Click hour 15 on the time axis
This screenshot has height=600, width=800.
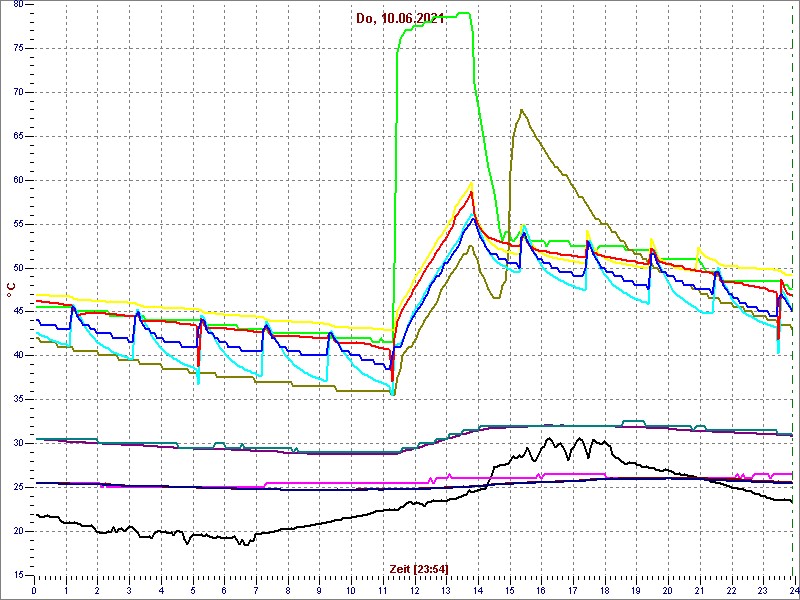(510, 590)
